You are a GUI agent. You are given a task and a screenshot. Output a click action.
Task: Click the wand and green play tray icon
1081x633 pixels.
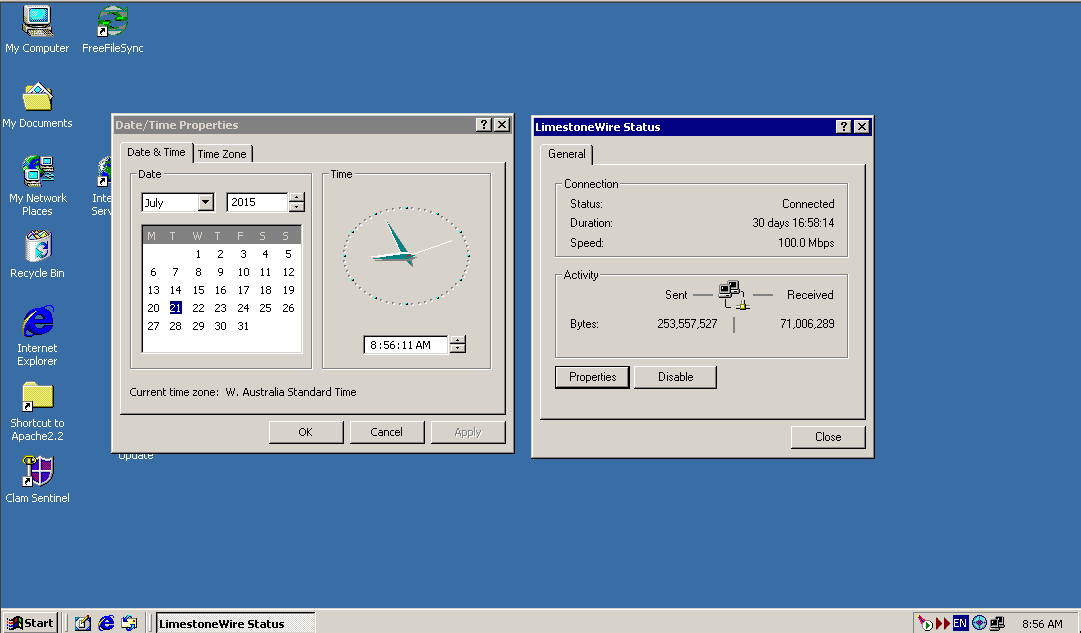925,623
